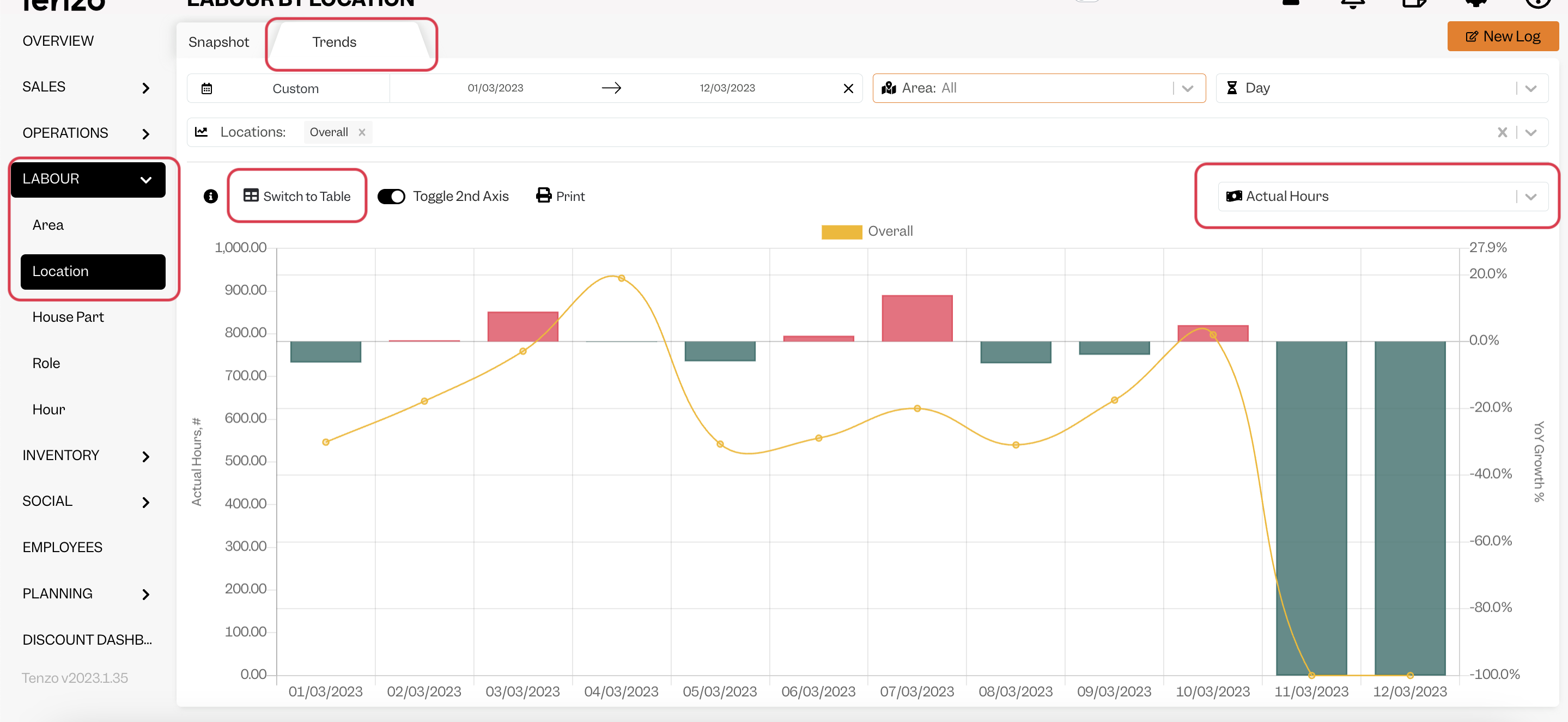Screen dimensions: 1568x722
Task: Click the line point peak at 04/03/2023
Action: click(622, 279)
